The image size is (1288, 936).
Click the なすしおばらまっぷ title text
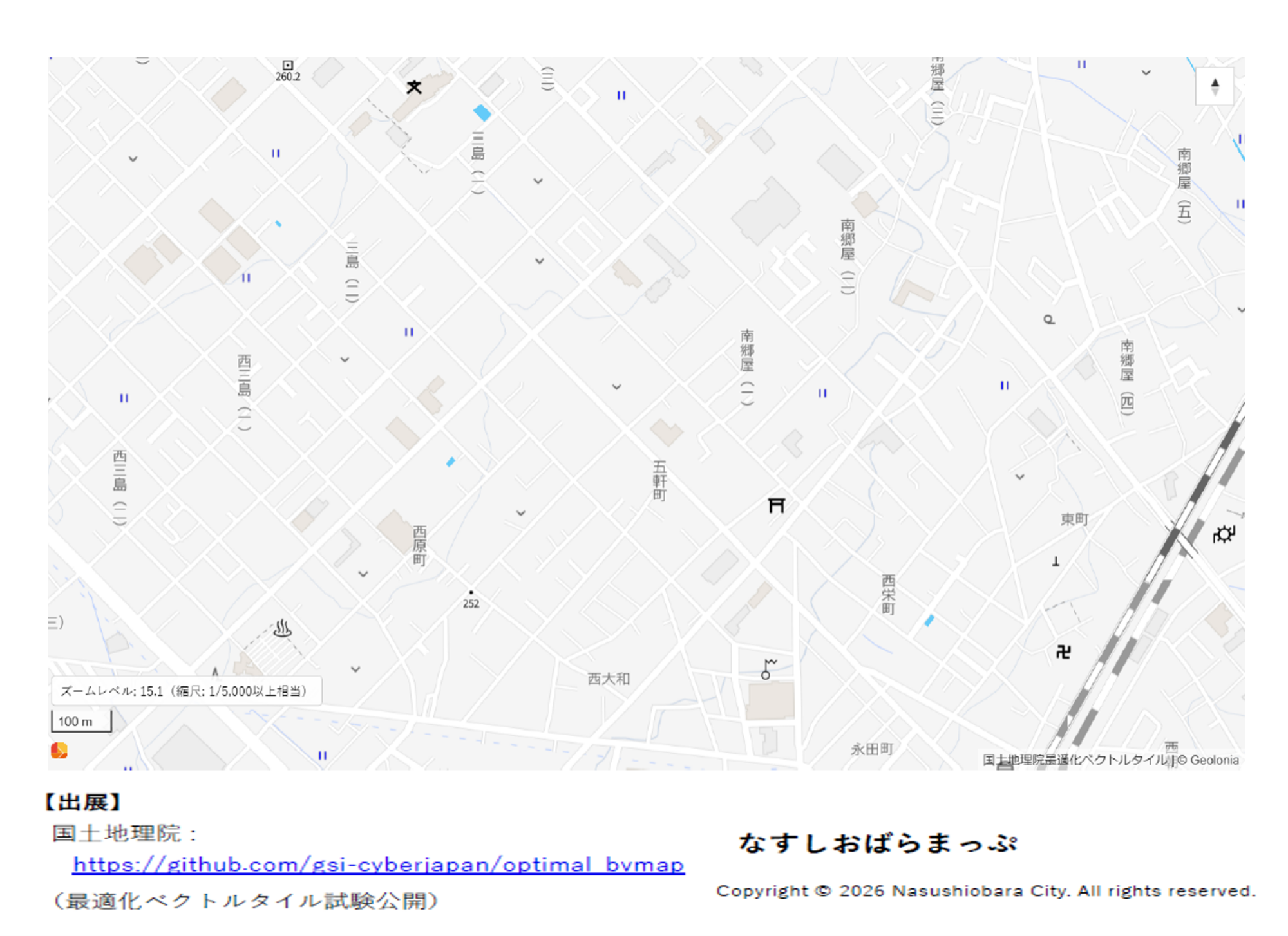(877, 843)
